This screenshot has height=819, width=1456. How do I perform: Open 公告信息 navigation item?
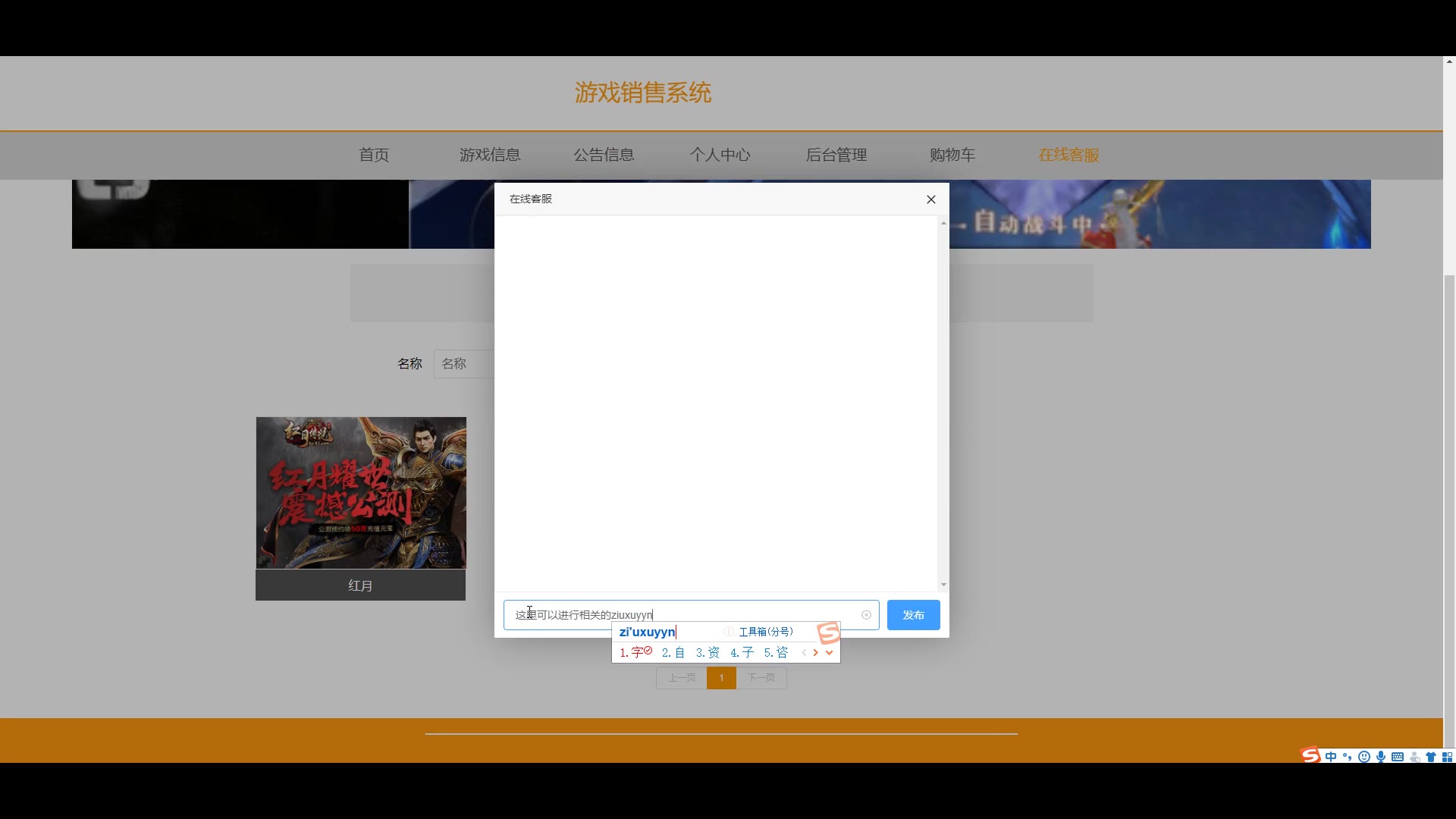[604, 155]
